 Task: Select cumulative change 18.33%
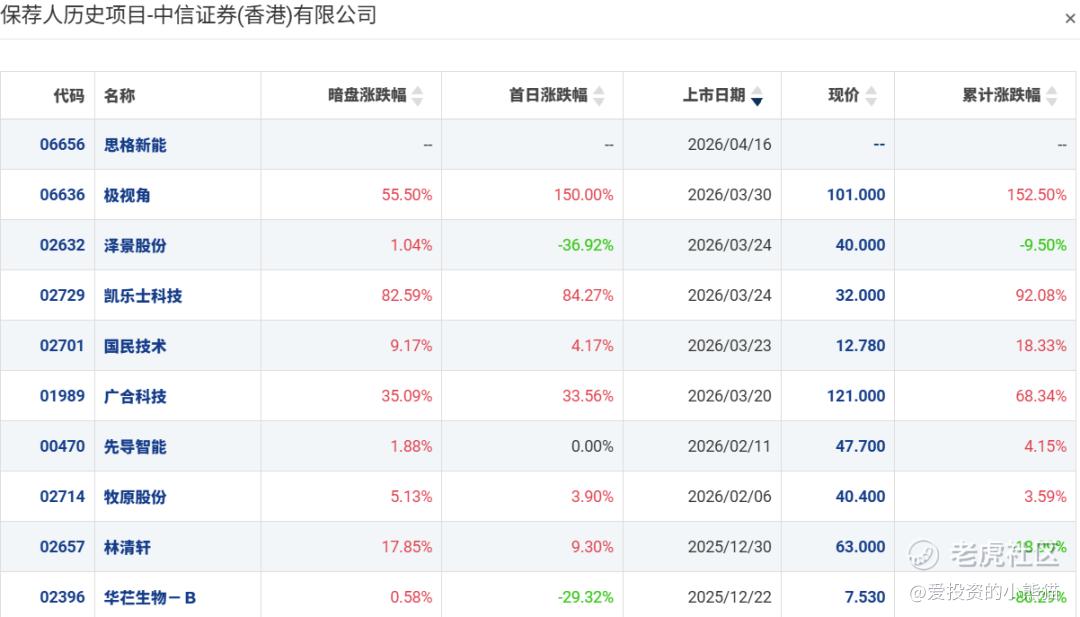coord(1041,346)
